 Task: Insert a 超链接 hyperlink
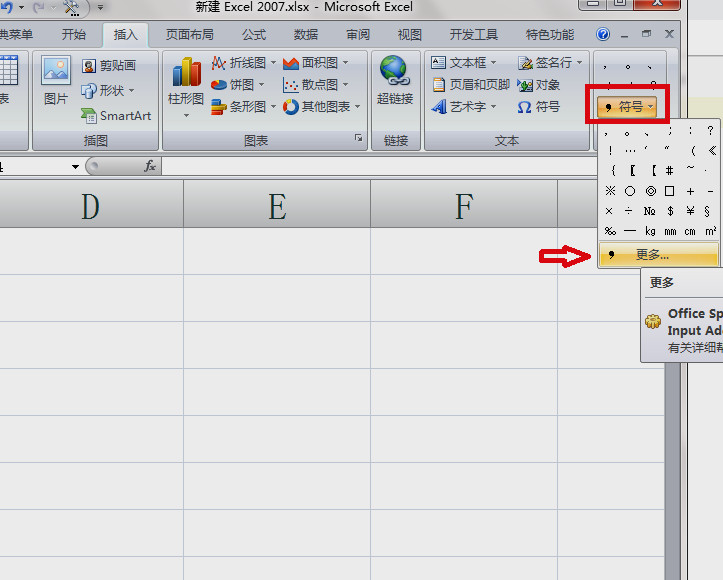(395, 80)
